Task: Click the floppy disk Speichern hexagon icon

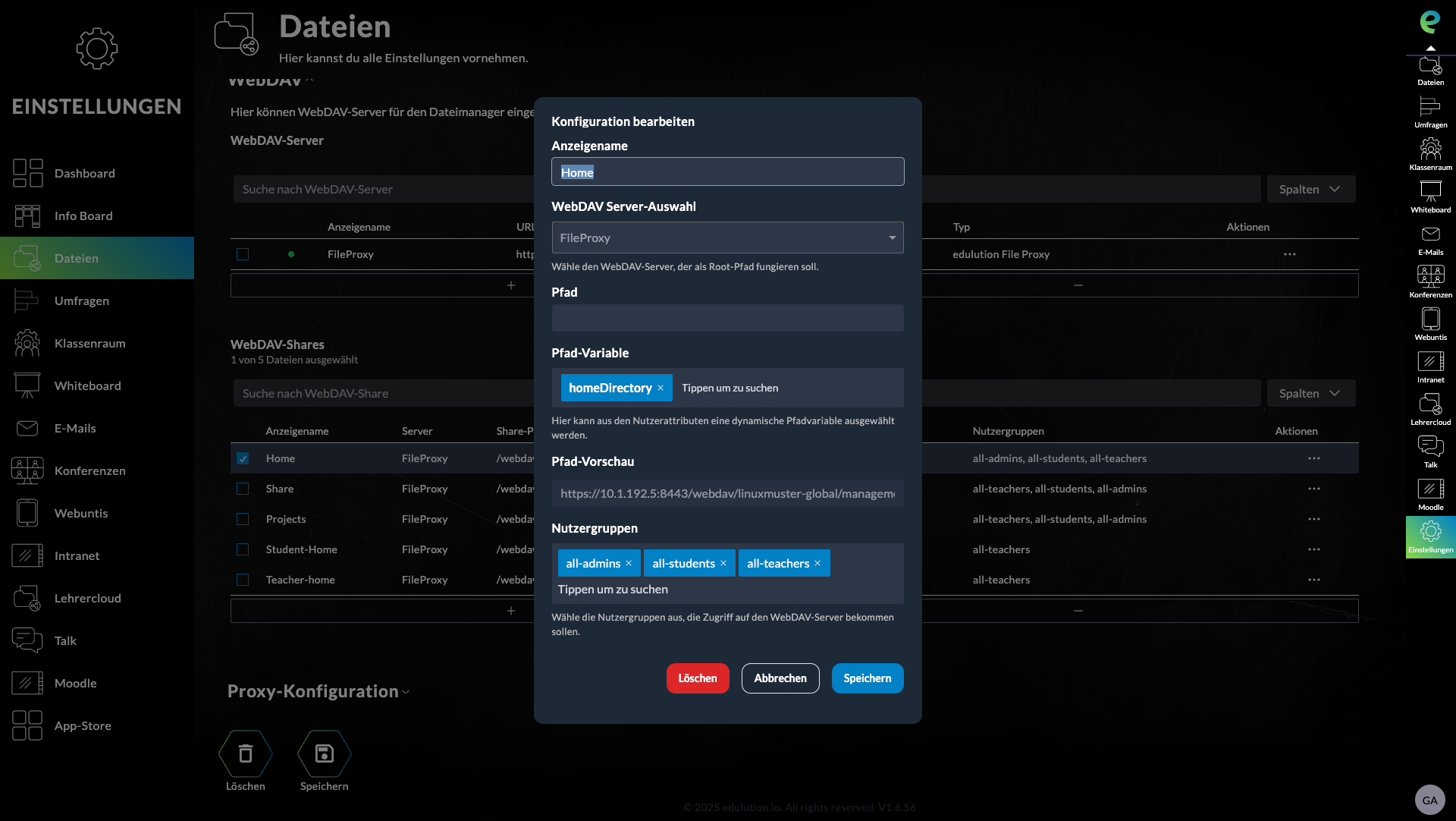Action: pos(325,753)
